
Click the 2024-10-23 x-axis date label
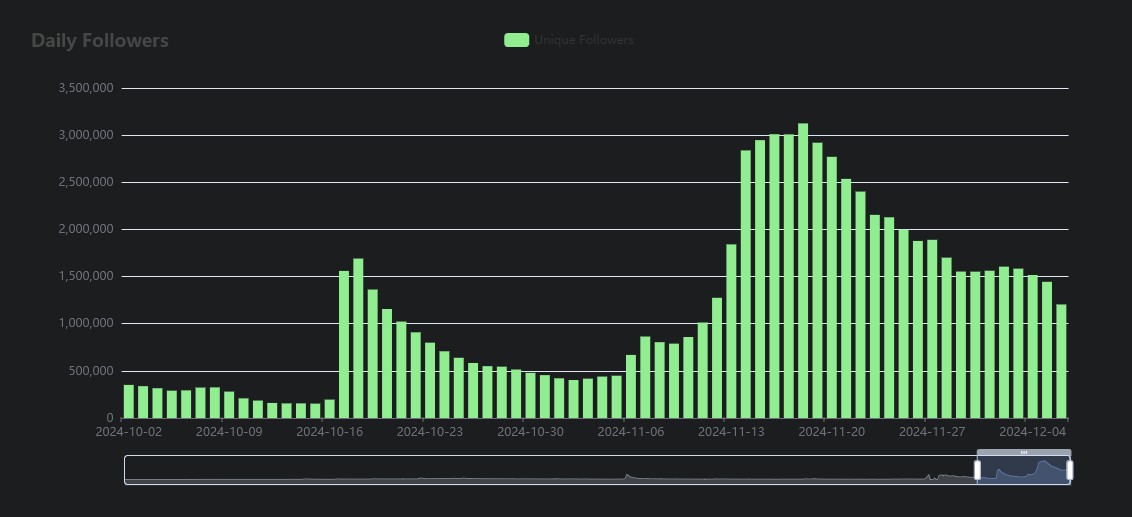430,432
